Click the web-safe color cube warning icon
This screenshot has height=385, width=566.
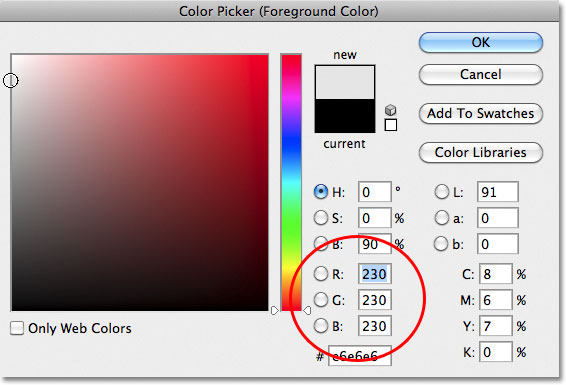[x=391, y=109]
